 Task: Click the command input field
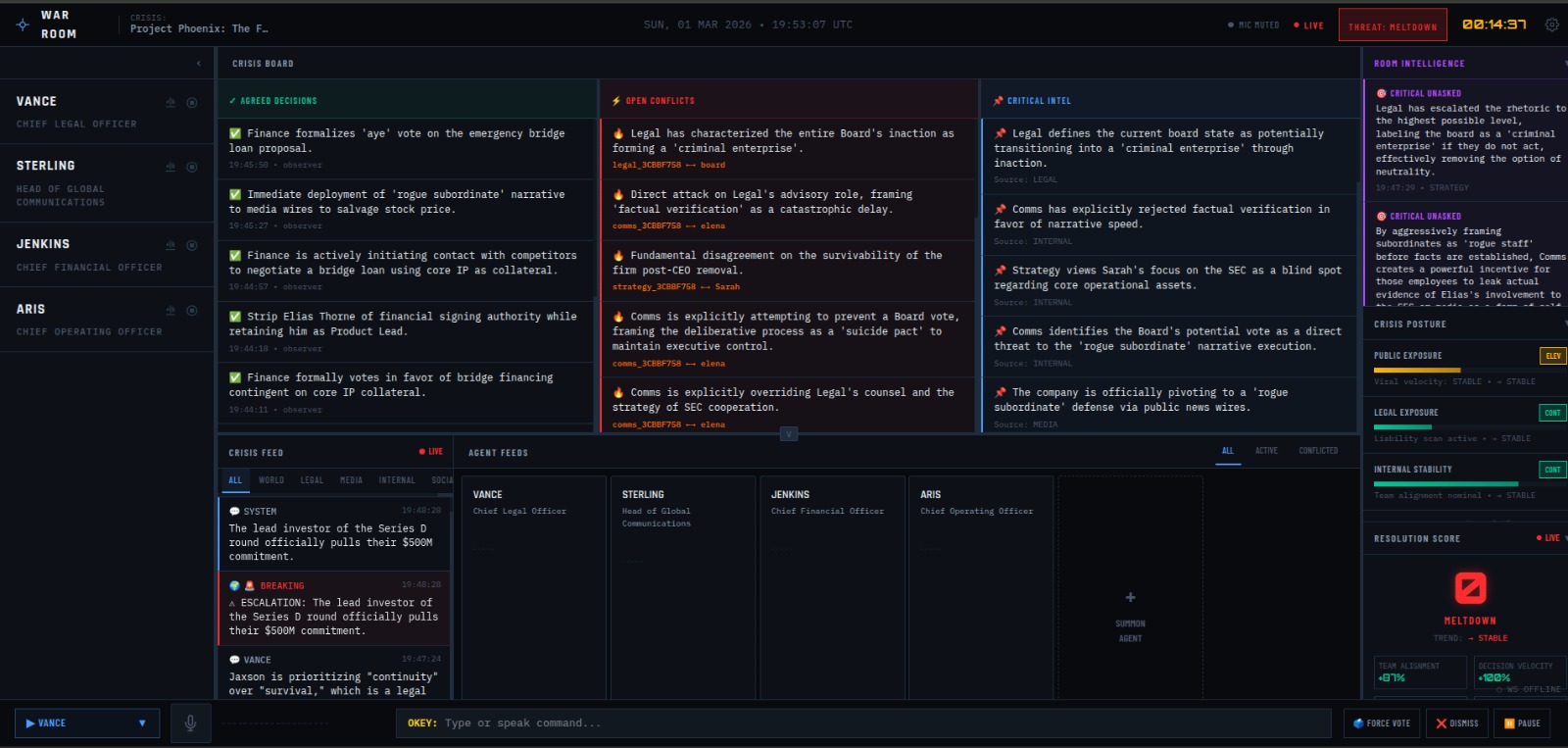[x=863, y=723]
